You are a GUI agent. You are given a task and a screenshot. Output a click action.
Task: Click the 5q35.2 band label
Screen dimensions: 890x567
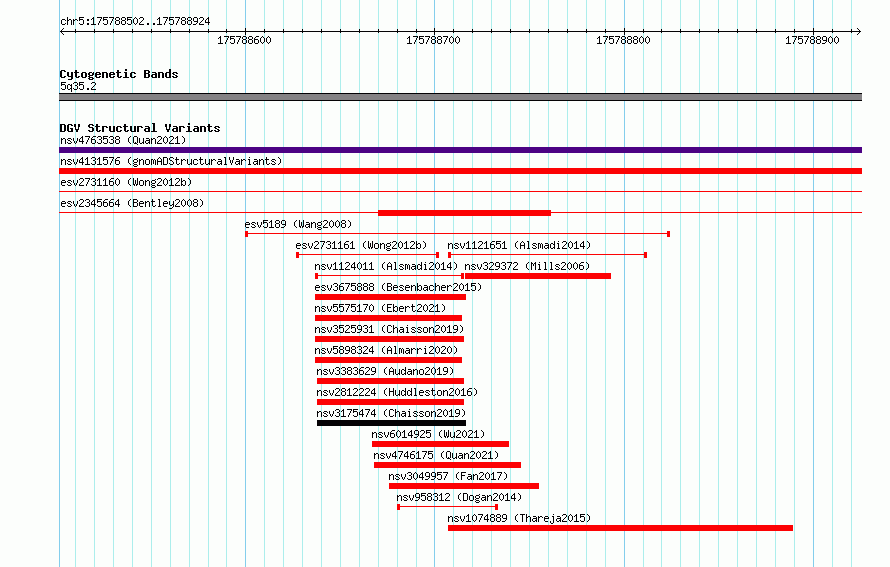tap(78, 86)
